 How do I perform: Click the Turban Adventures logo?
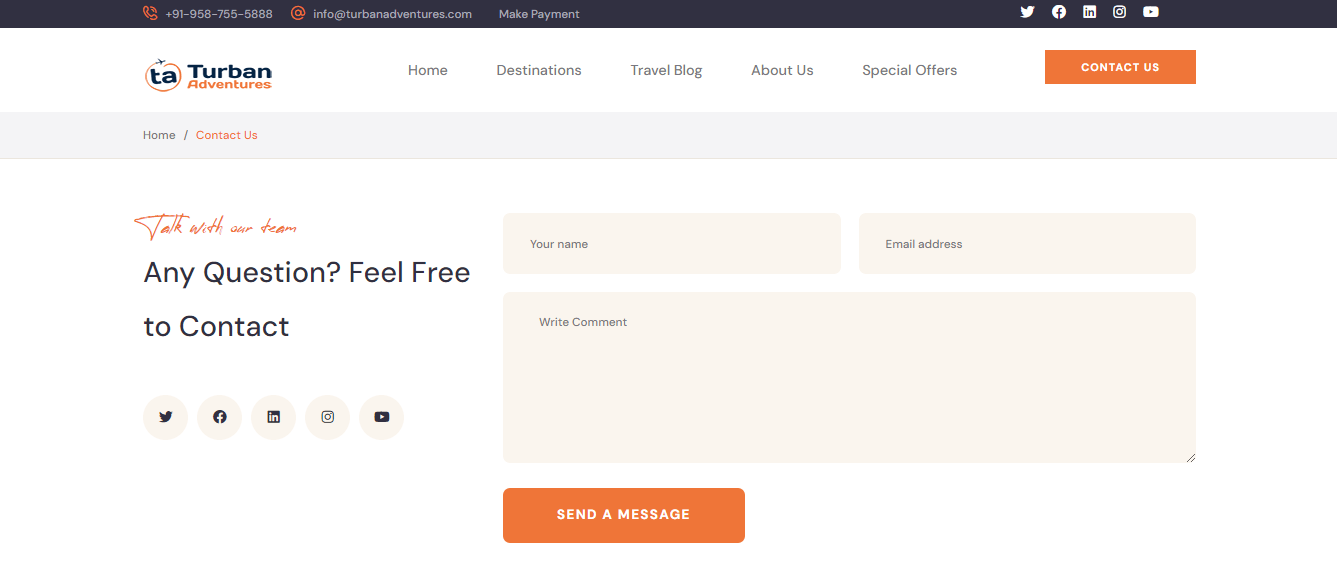pos(208,74)
